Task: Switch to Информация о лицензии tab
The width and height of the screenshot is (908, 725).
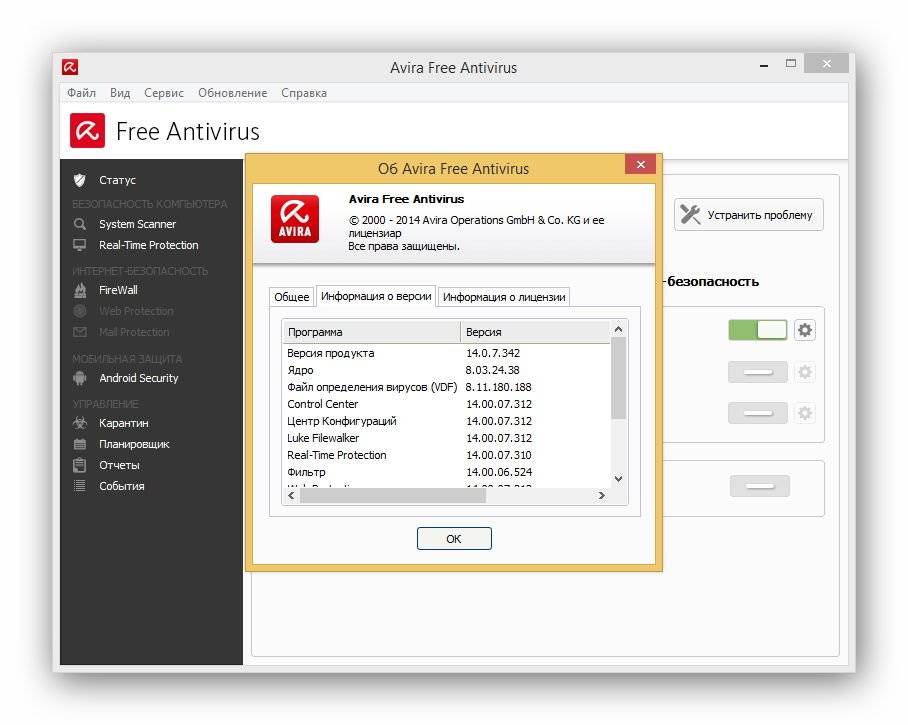Action: [504, 297]
